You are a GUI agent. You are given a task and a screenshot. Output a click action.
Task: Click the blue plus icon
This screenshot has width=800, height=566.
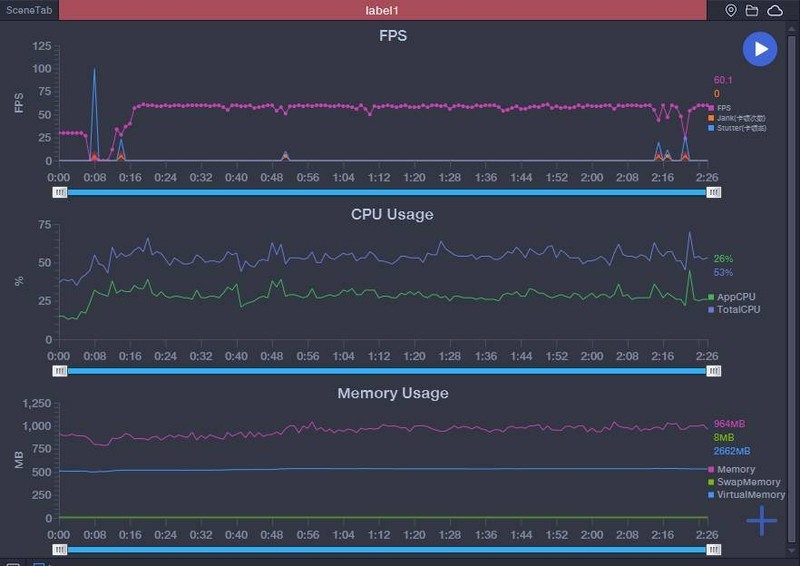pos(762,520)
